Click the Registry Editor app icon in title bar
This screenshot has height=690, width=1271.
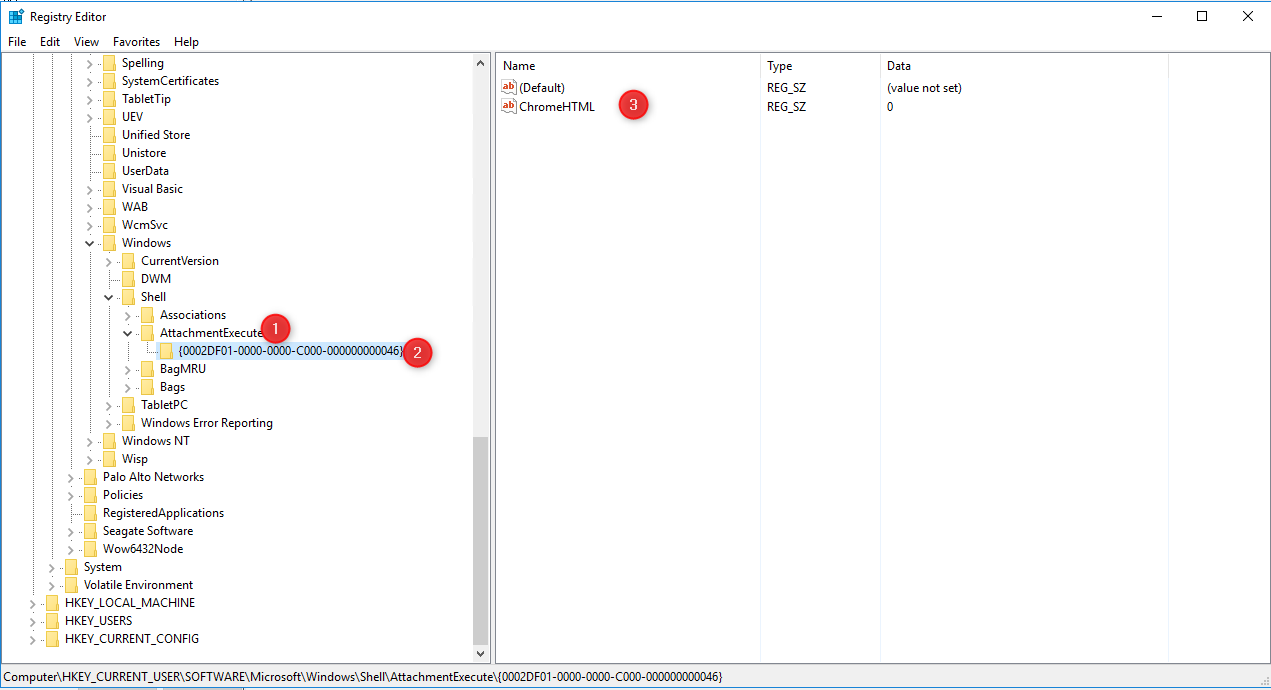coord(16,17)
